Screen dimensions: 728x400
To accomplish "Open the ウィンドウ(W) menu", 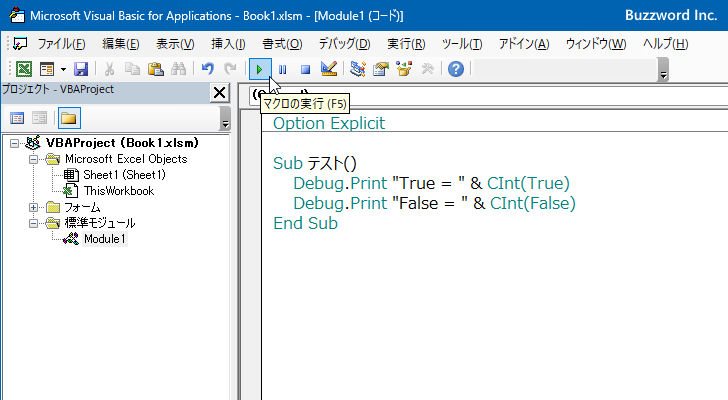I will 596,44.
